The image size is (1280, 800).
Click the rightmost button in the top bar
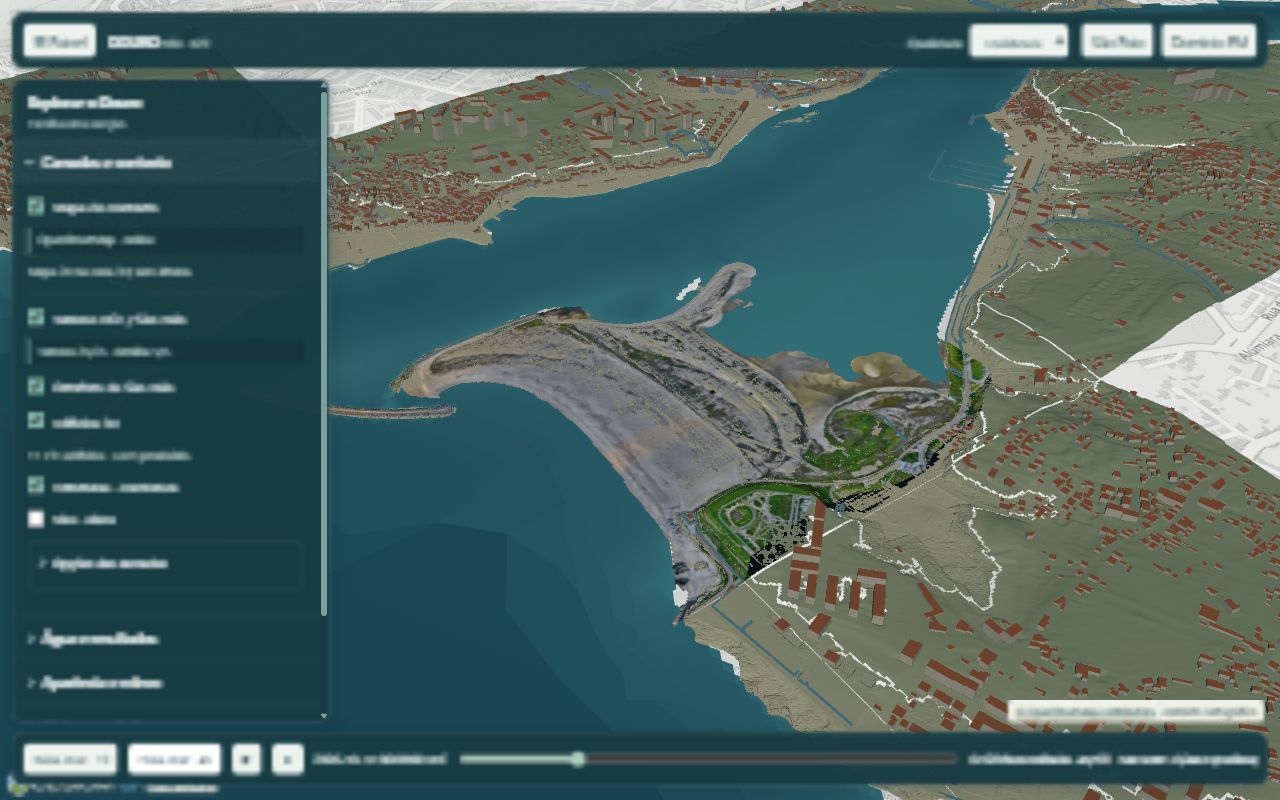tap(1208, 42)
